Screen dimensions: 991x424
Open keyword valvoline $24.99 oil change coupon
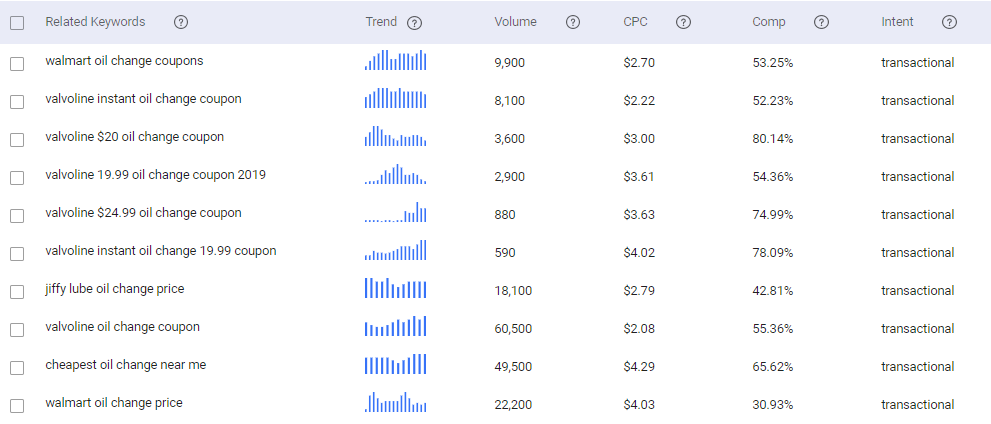[143, 213]
